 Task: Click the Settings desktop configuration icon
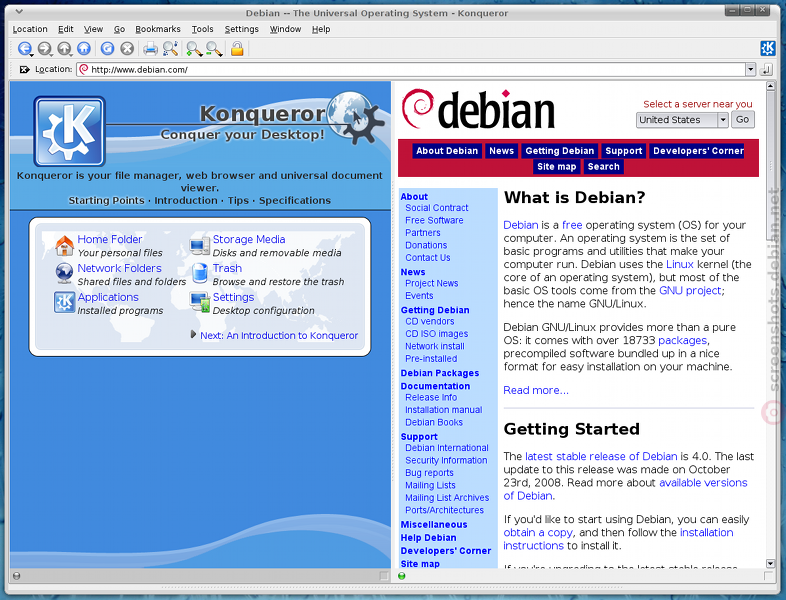coord(200,302)
